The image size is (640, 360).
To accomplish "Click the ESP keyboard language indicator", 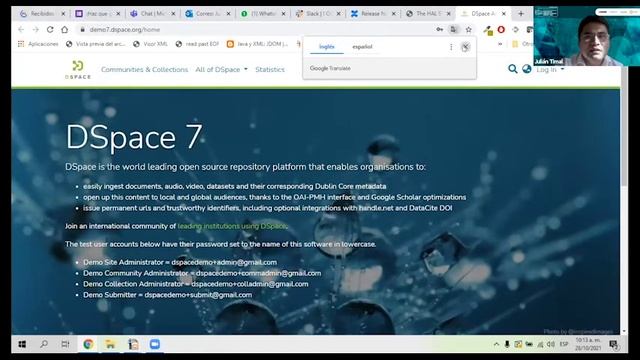I will coord(564,344).
